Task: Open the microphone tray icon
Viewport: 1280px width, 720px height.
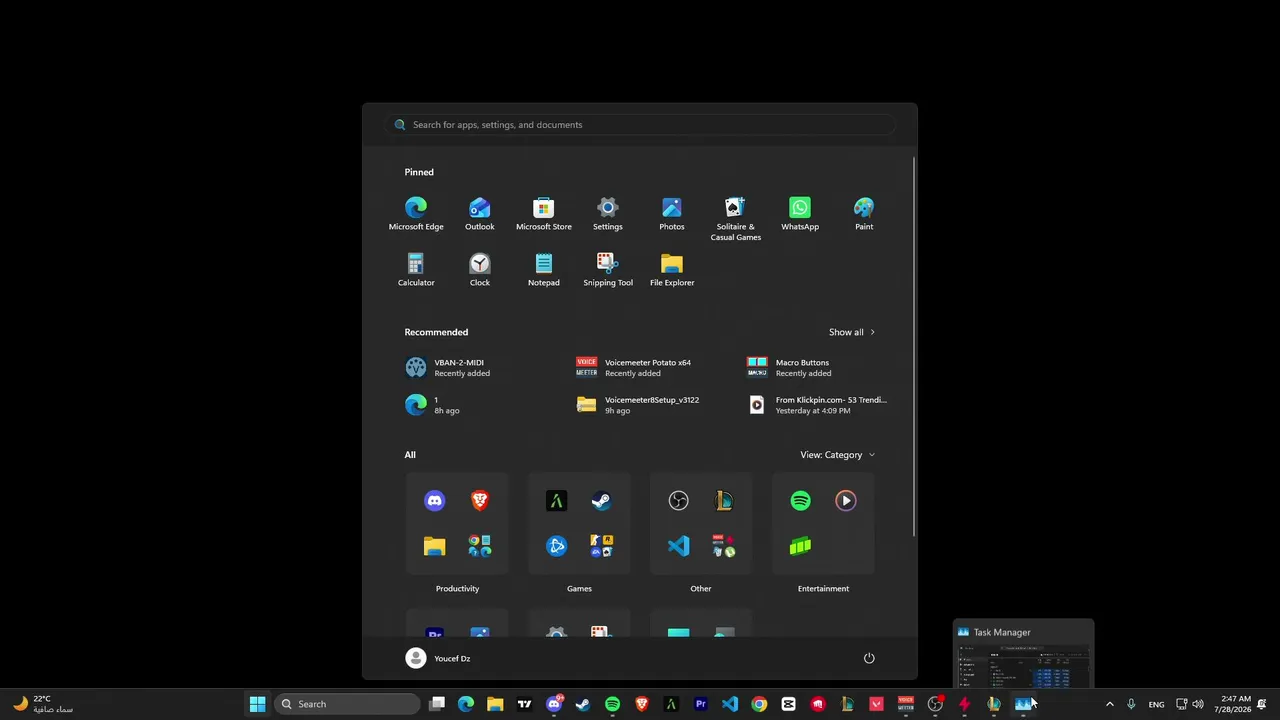Action: pos(1131,704)
